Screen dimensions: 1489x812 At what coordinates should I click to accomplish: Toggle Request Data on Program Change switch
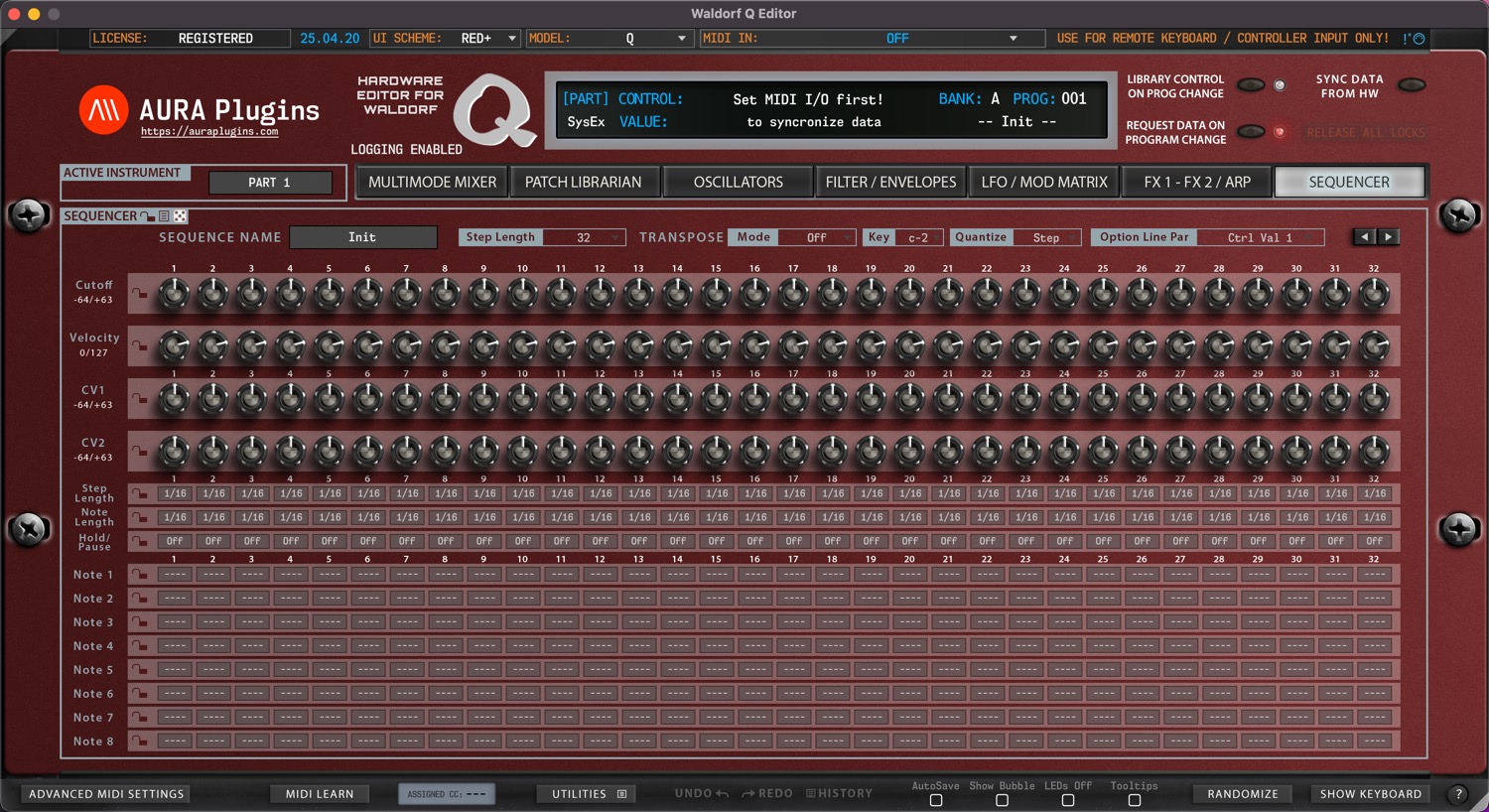pyautogui.click(x=1251, y=132)
